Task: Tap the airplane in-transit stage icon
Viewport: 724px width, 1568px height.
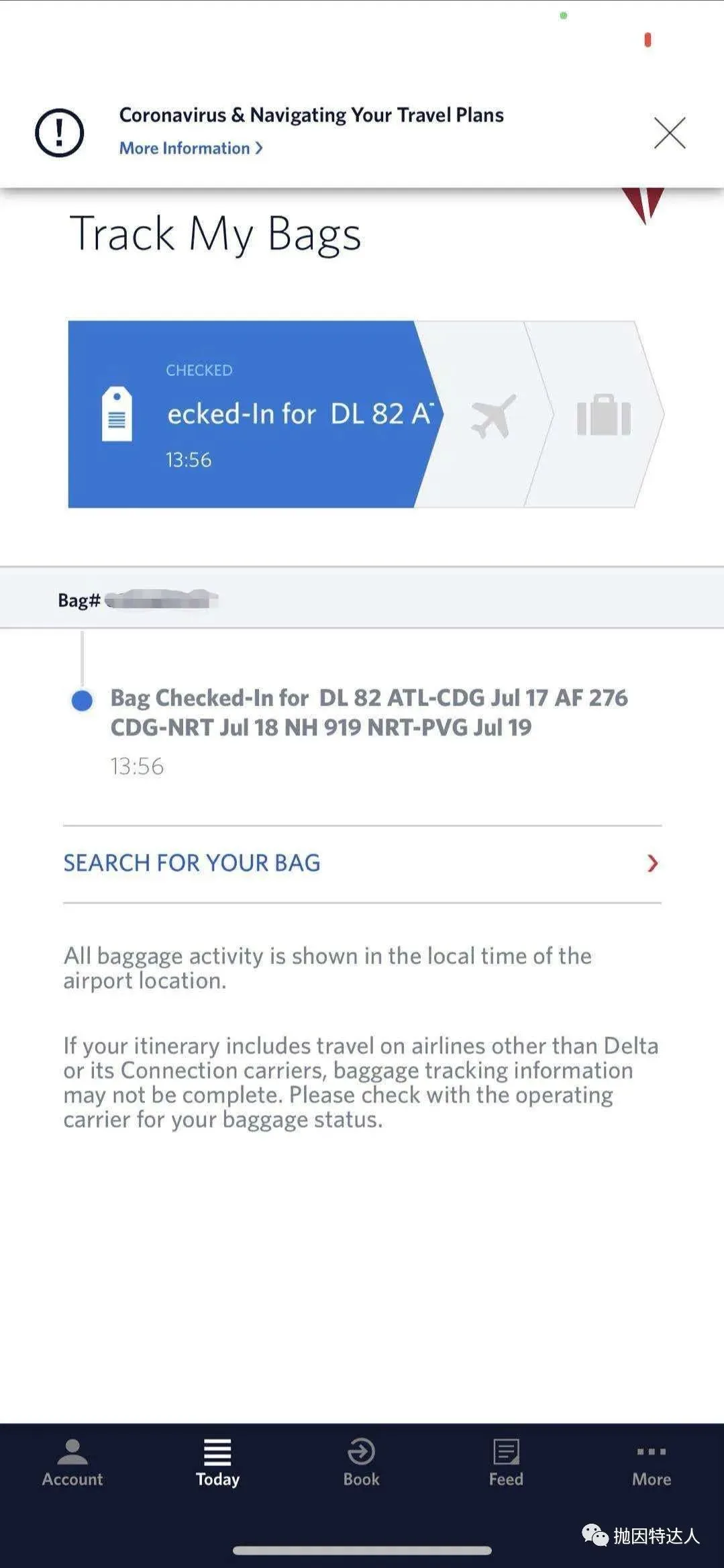Action: tap(493, 416)
